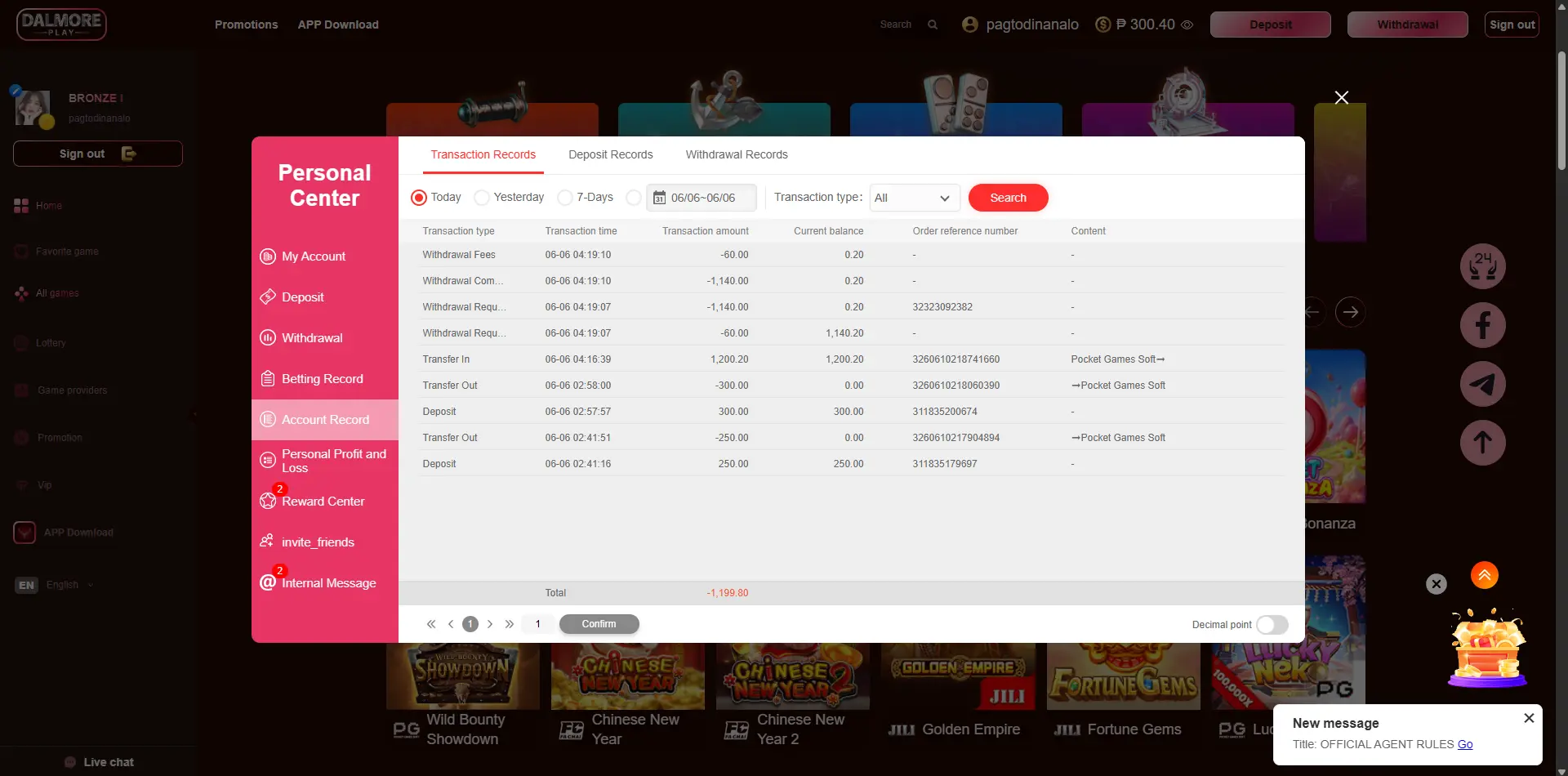
Task: Switch to the Transaction Records tab
Action: [483, 154]
